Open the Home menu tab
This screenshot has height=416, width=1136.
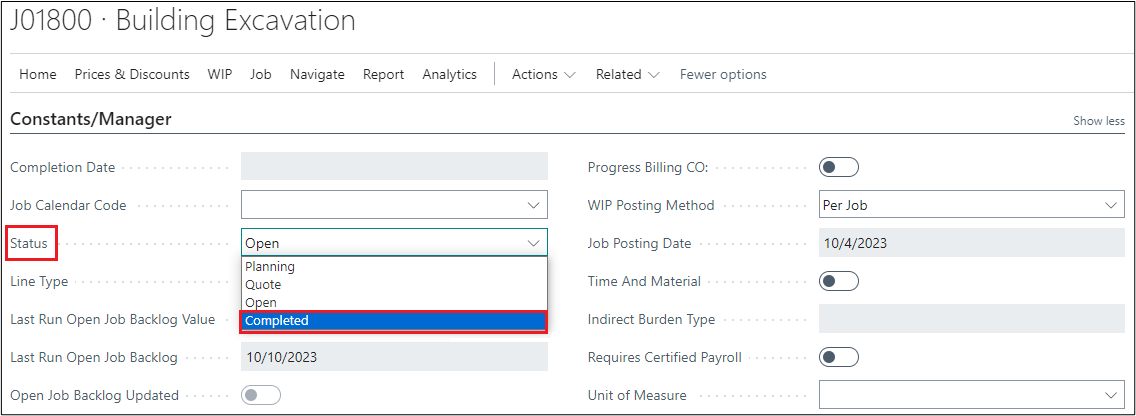pyautogui.click(x=38, y=74)
